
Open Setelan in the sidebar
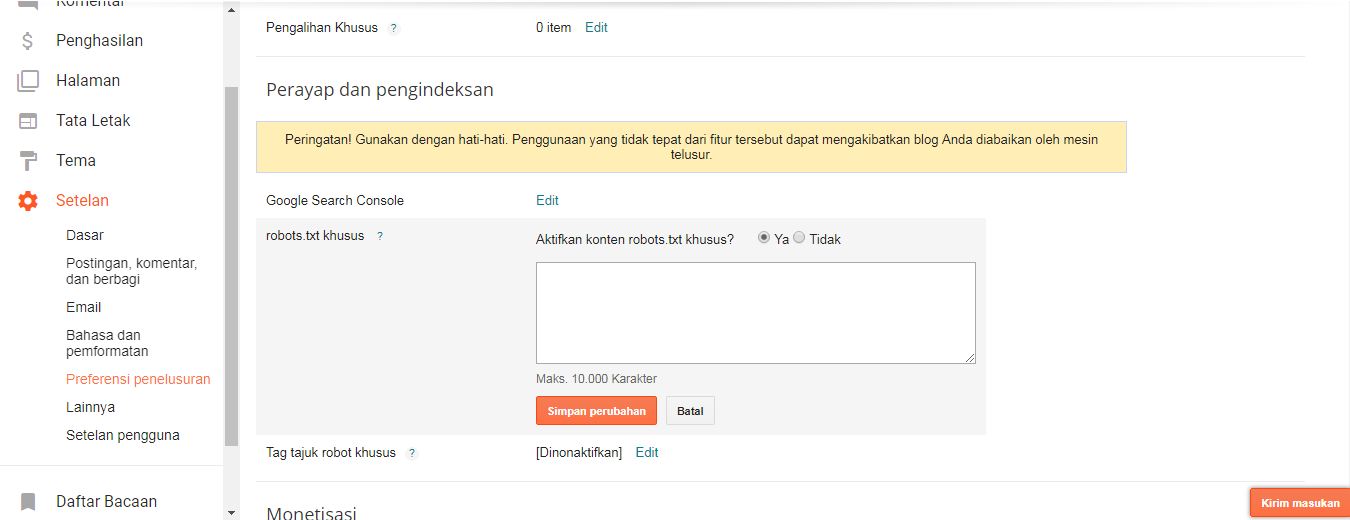click(82, 201)
